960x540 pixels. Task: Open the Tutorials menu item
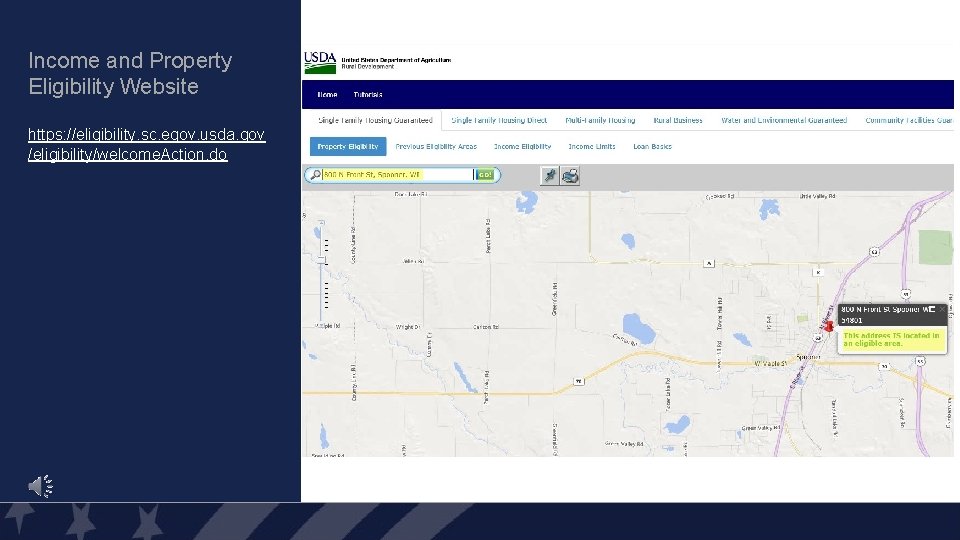click(368, 95)
